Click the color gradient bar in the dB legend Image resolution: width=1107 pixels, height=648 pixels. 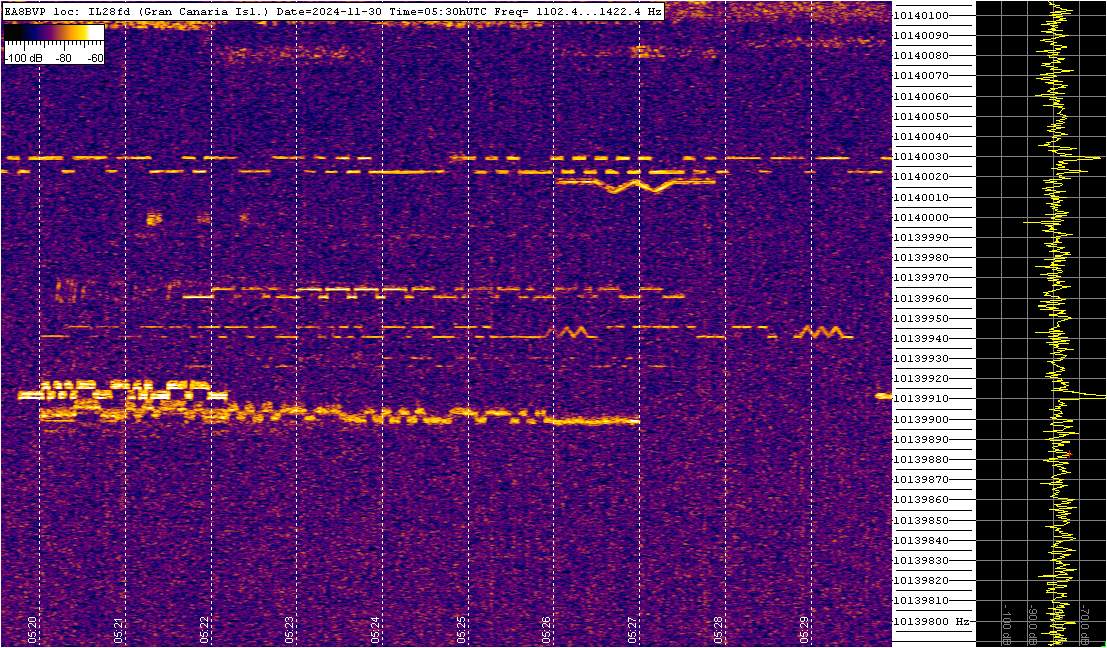tap(54, 32)
